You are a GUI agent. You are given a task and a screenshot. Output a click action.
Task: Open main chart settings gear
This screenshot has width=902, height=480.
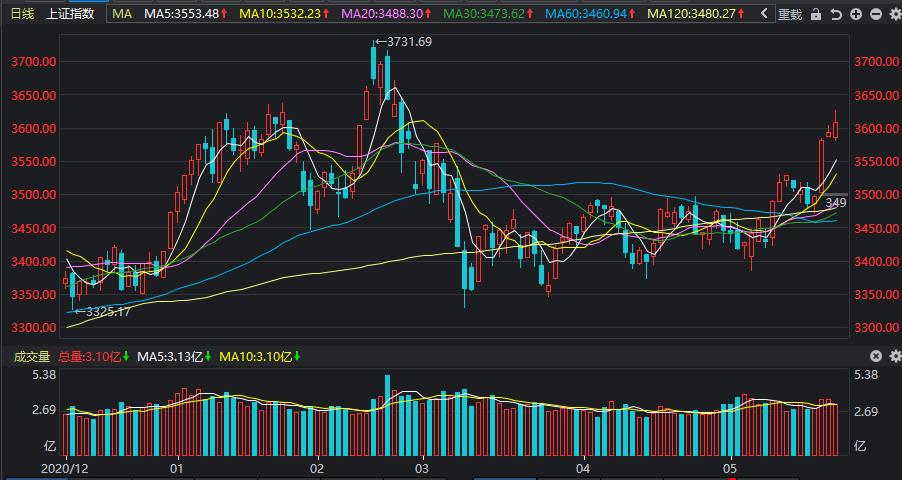tap(894, 14)
